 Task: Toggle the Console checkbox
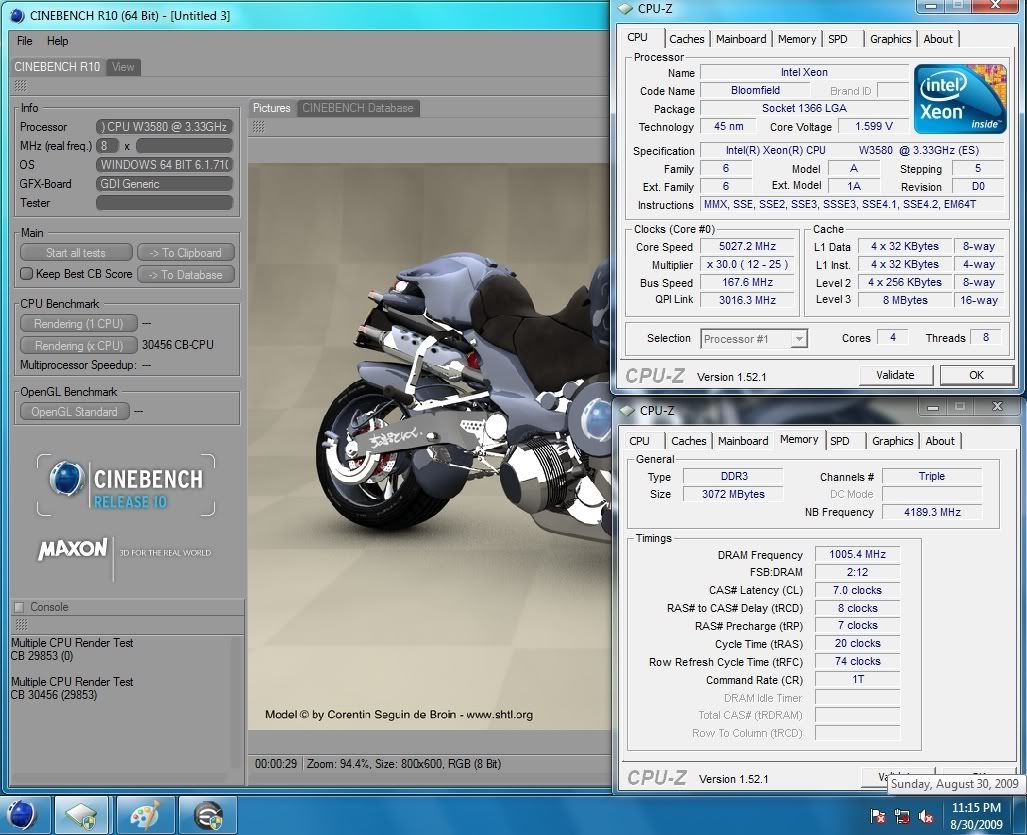[x=19, y=607]
